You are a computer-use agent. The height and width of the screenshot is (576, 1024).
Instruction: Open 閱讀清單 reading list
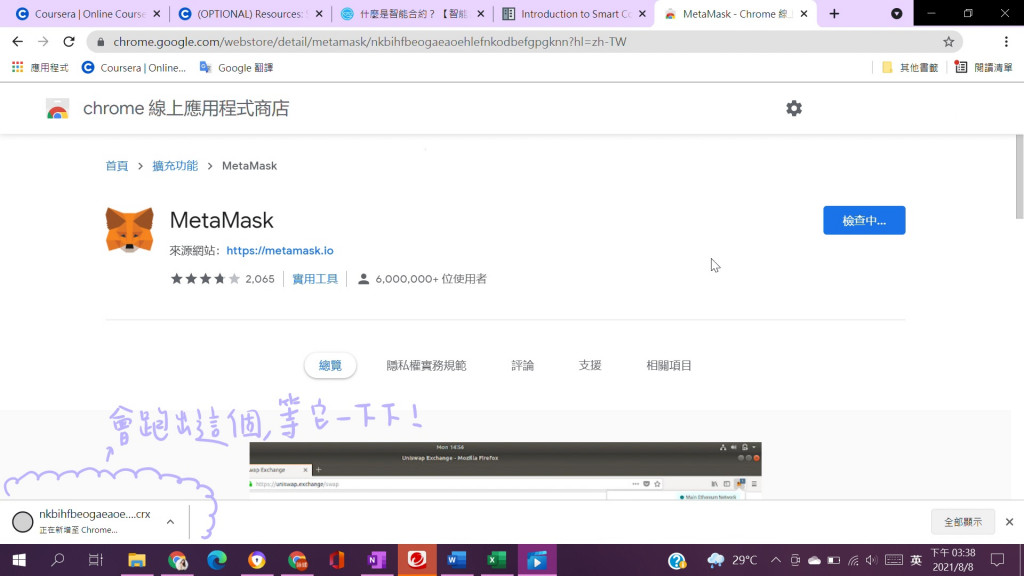click(x=984, y=67)
